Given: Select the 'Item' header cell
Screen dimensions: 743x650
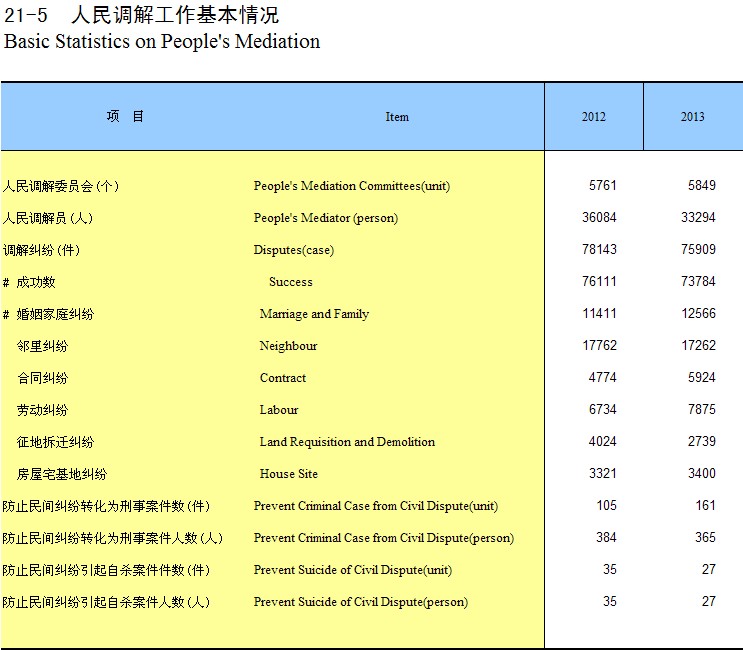Looking at the screenshot, I should (397, 117).
